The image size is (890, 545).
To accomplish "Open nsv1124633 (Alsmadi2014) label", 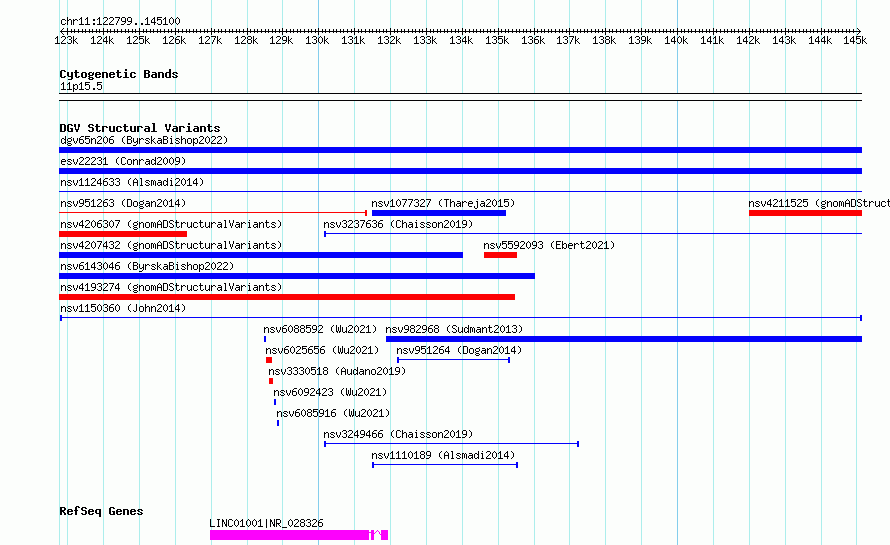I will tap(132, 182).
